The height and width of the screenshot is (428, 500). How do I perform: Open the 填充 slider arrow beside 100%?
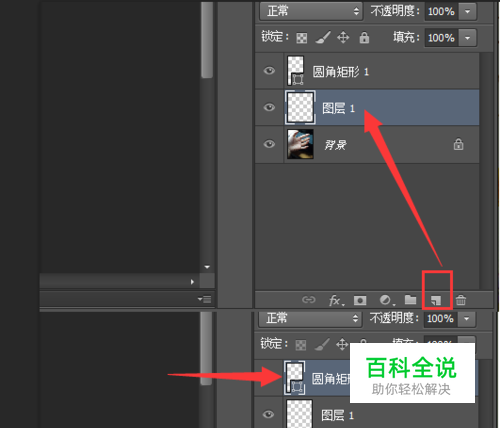(x=467, y=38)
